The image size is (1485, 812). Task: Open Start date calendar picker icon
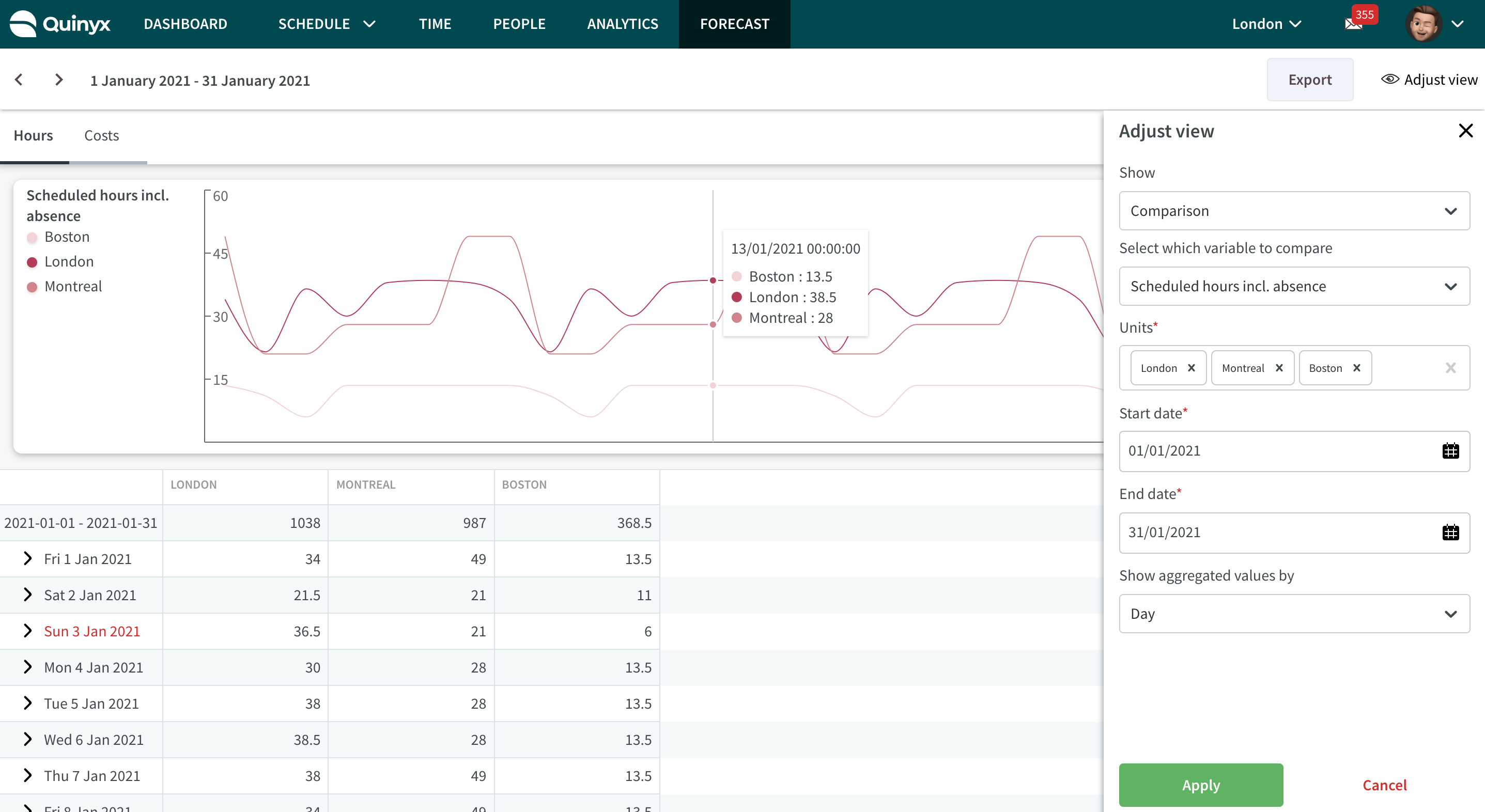1450,450
